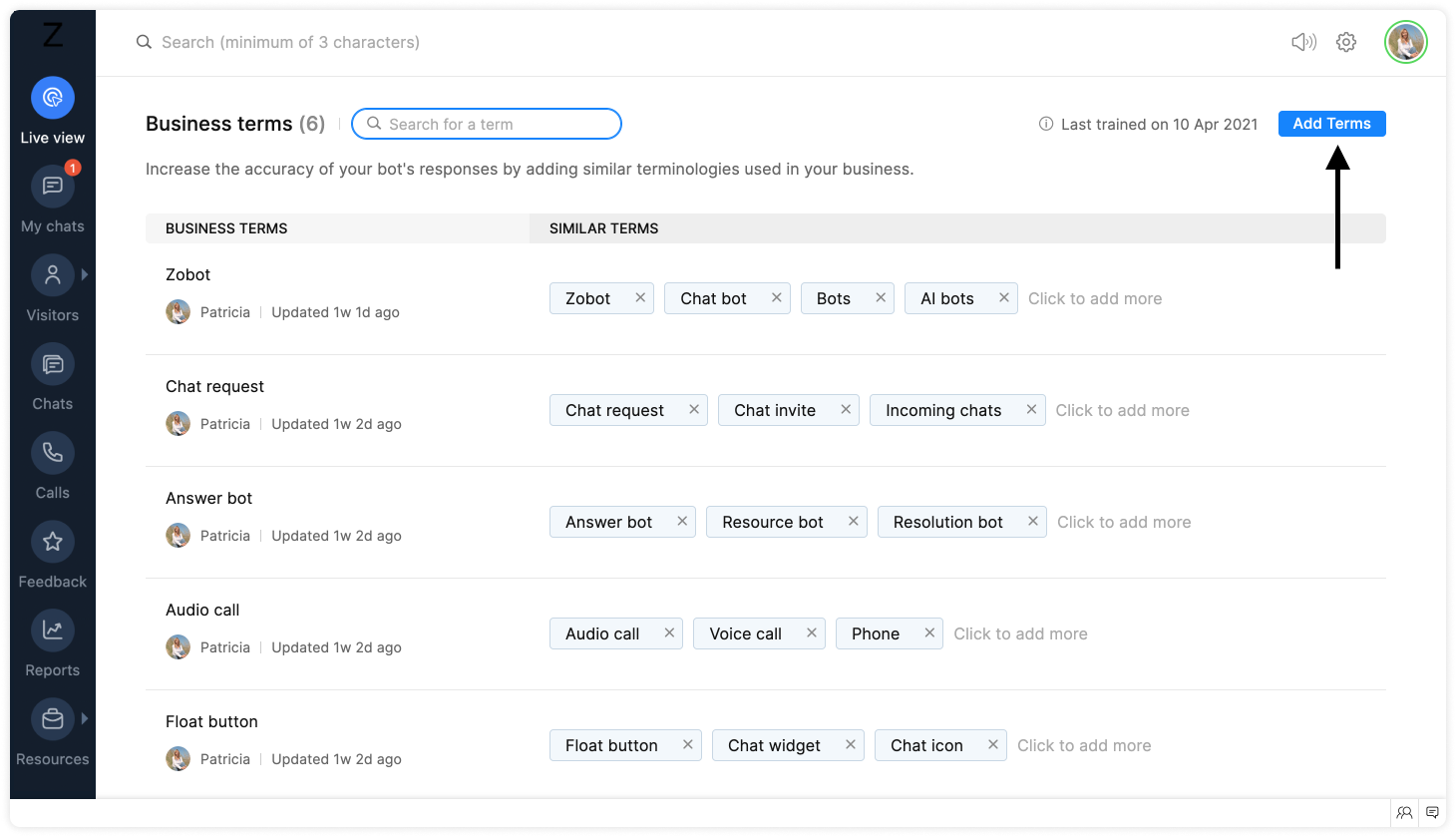The height and width of the screenshot is (837, 1456).
Task: Click the sound speaker icon
Action: click(x=1303, y=42)
